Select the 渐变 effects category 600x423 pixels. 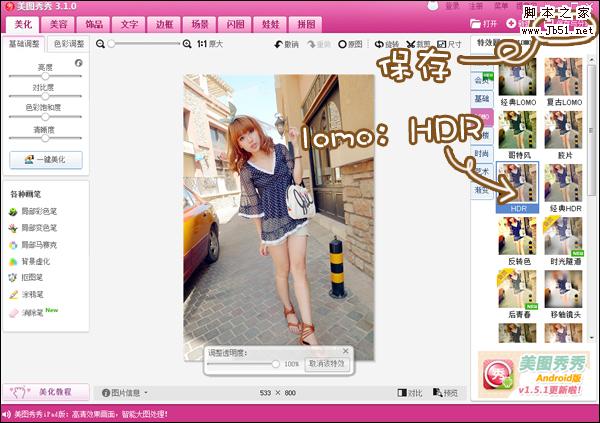pos(482,190)
